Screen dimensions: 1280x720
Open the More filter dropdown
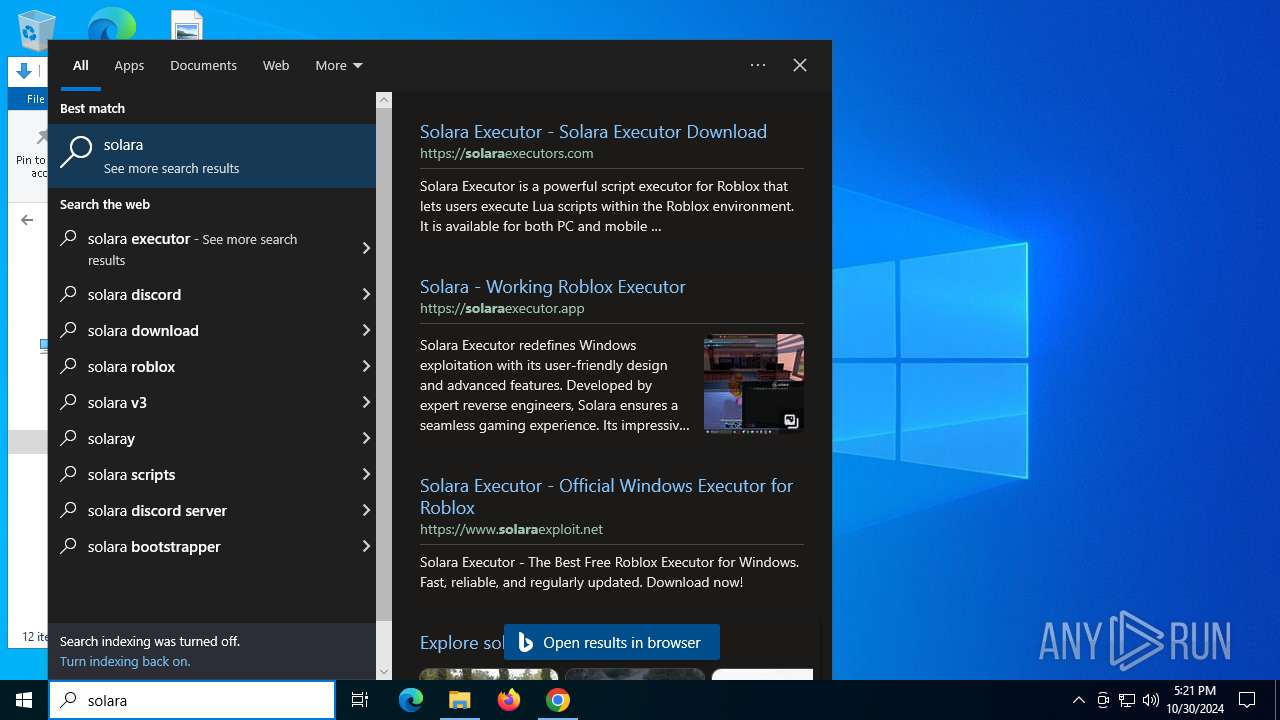339,65
